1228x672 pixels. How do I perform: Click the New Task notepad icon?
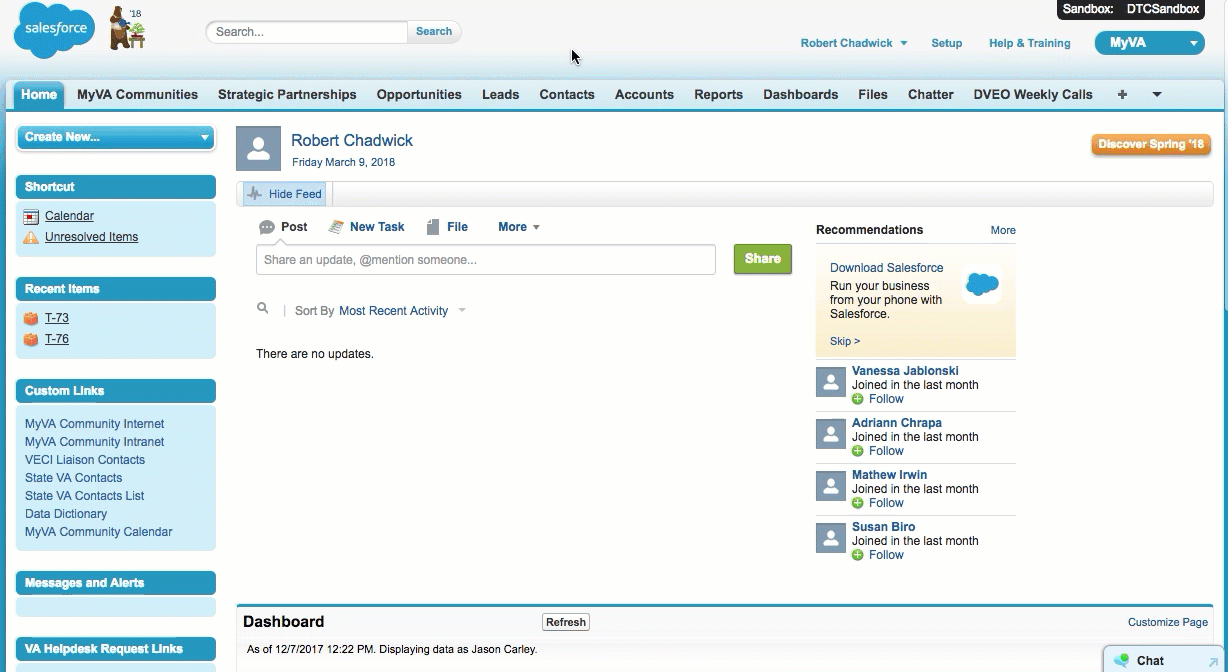pyautogui.click(x=336, y=227)
